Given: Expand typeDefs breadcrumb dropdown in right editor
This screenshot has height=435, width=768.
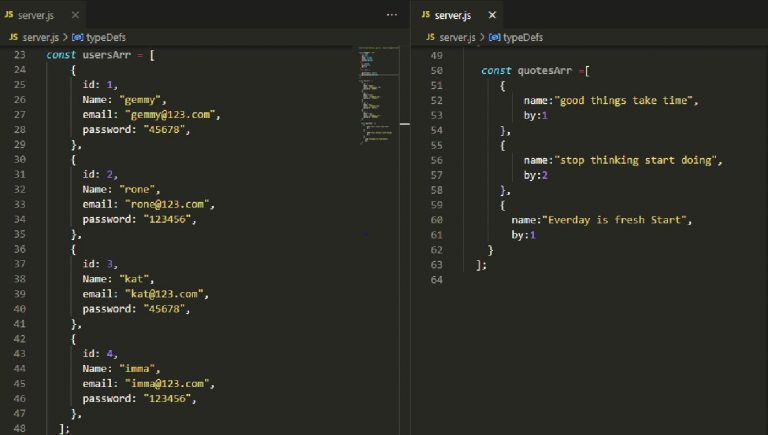Looking at the screenshot, I should pyautogui.click(x=524, y=37).
